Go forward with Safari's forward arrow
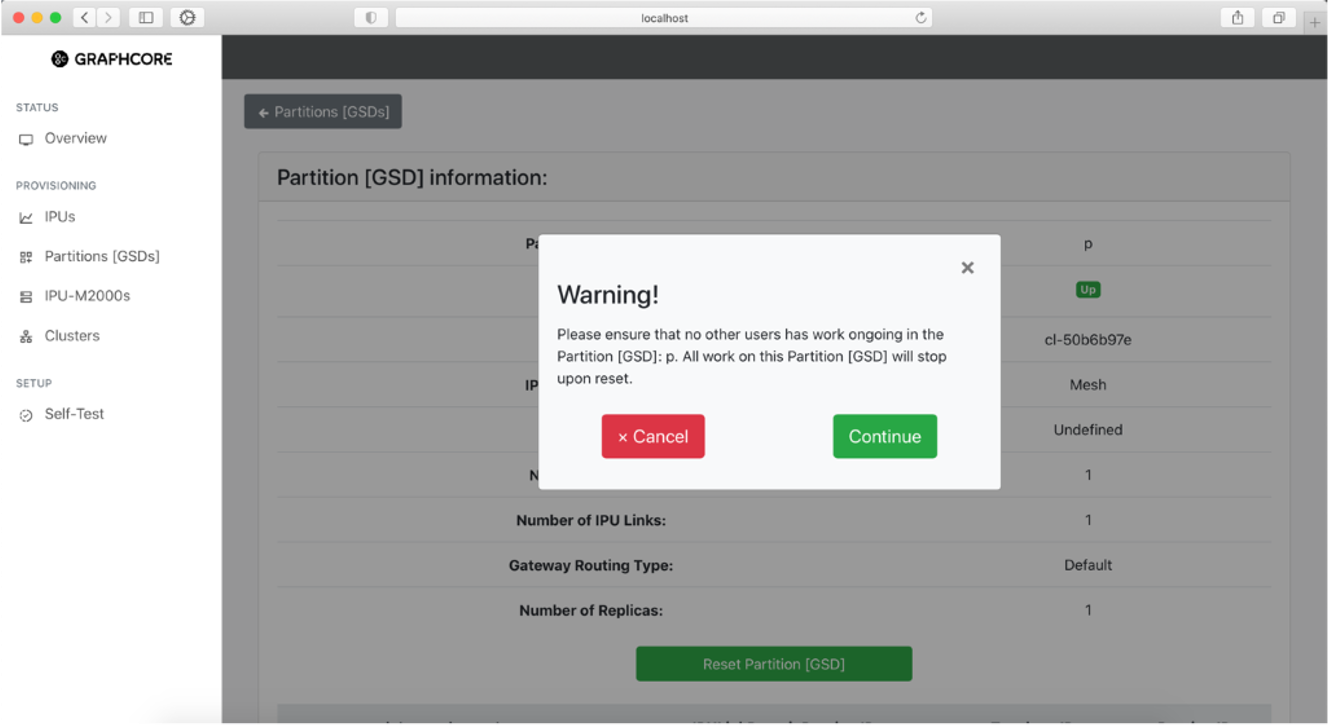This screenshot has height=727, width=1332. point(109,18)
